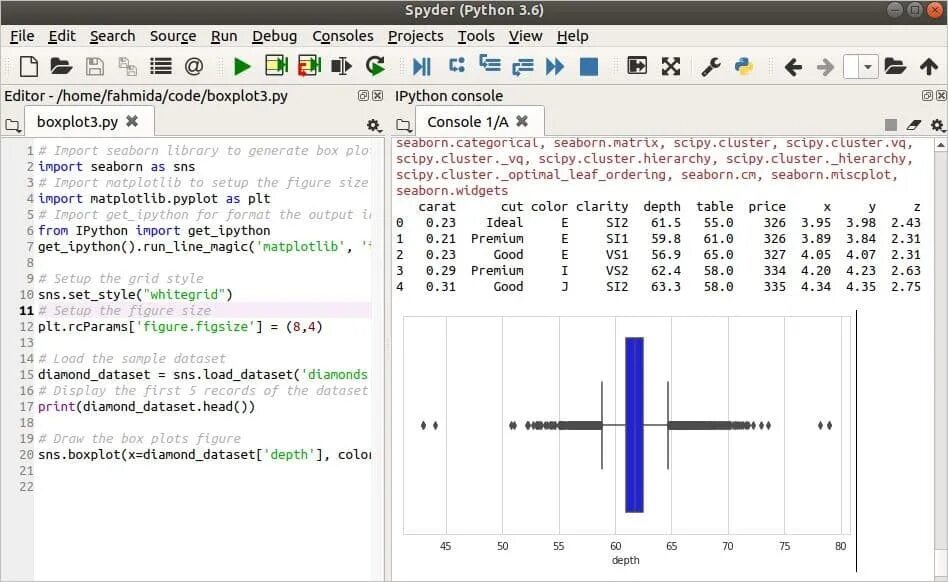This screenshot has width=948, height=582.
Task: Run the selection or current line icon
Action: [342, 66]
